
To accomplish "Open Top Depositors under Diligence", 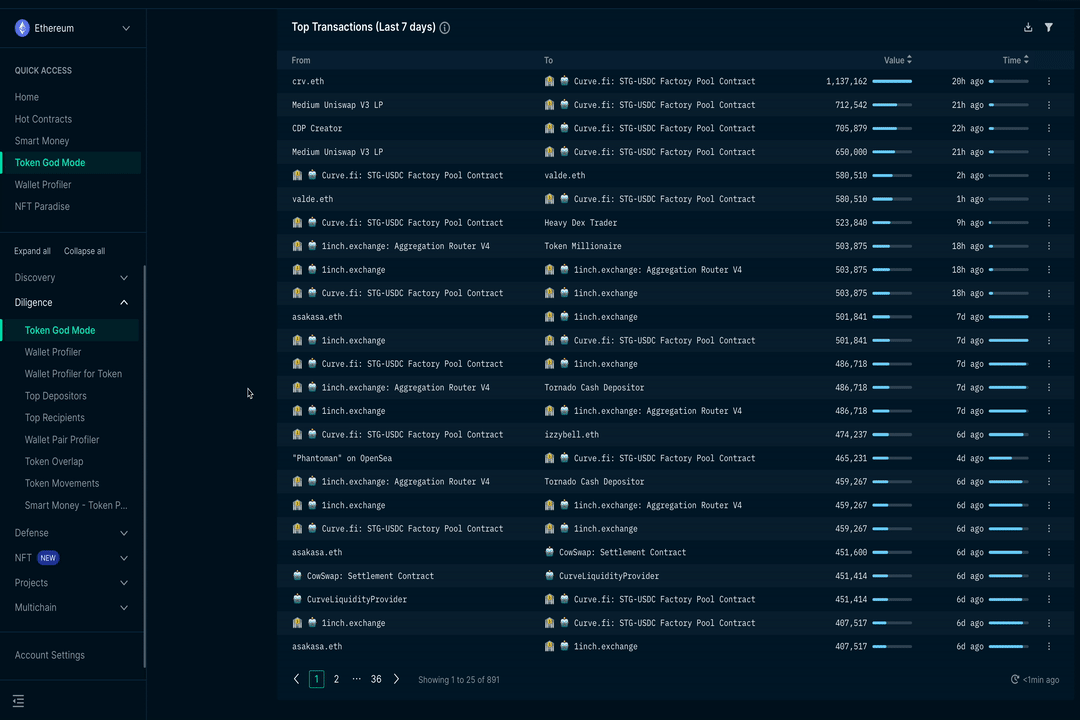I will 56,396.
